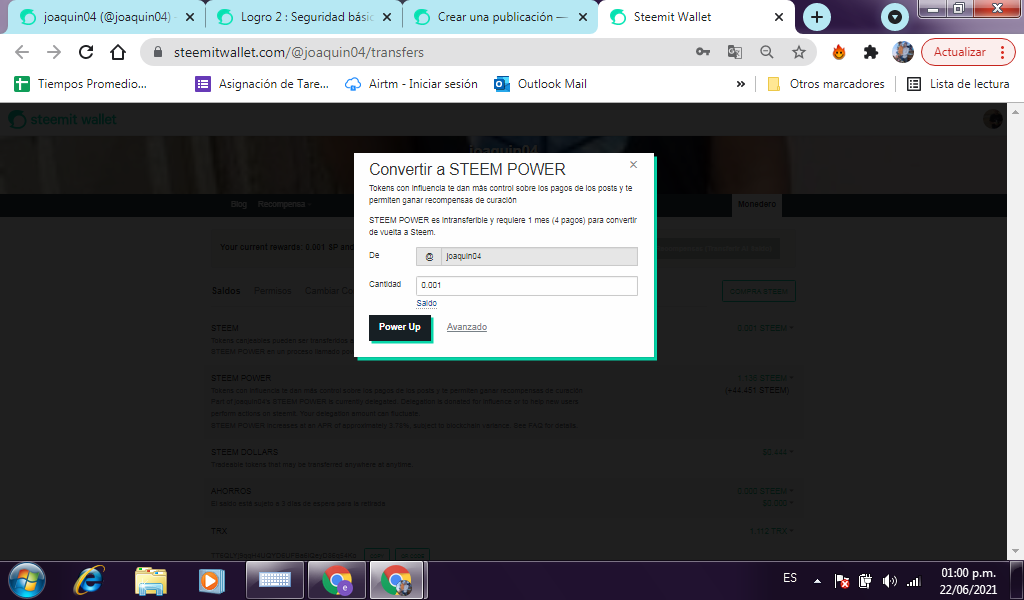Expand the $0.444 Steem Dollars dropdown

778,452
